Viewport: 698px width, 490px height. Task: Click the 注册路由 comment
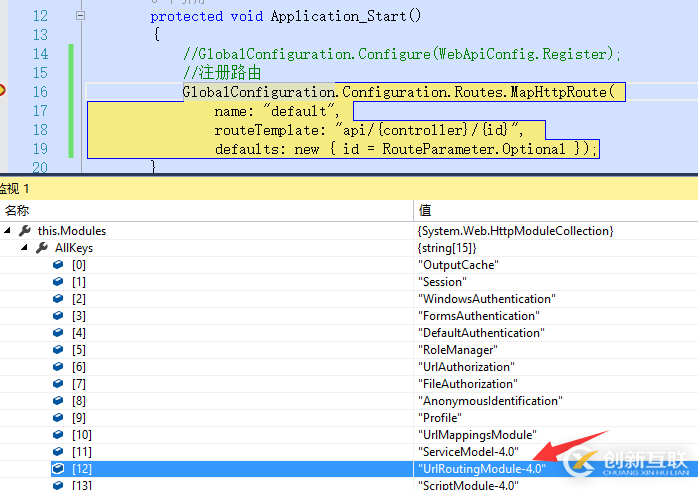(x=222, y=73)
